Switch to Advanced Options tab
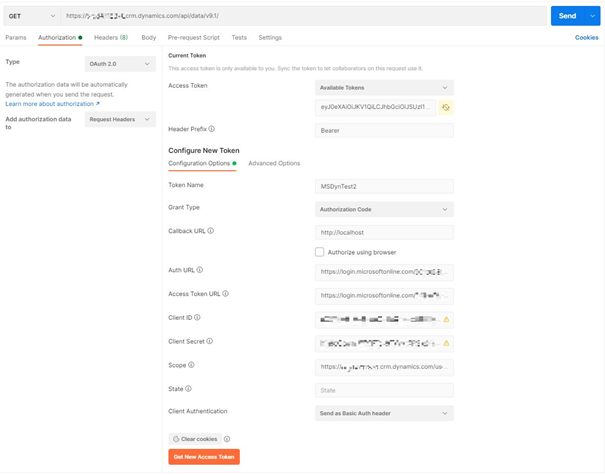Image resolution: width=605 pixels, height=475 pixels. (x=274, y=163)
